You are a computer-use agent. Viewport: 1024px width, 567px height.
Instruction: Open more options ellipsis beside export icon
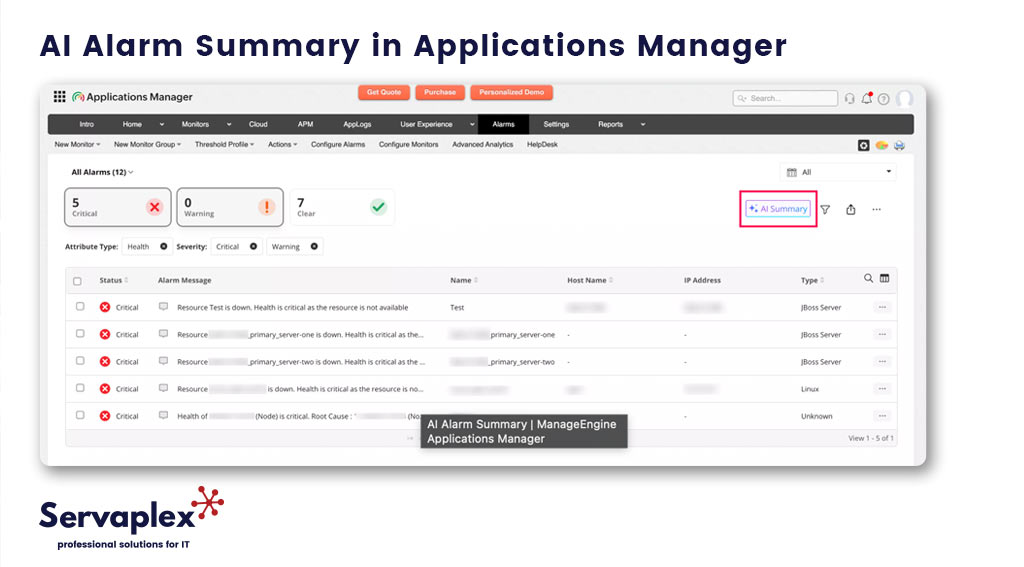point(876,210)
